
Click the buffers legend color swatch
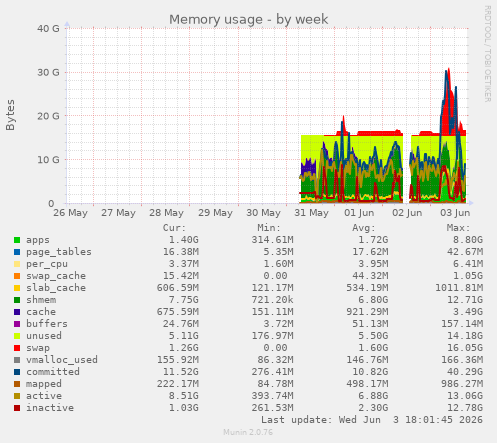17,324
